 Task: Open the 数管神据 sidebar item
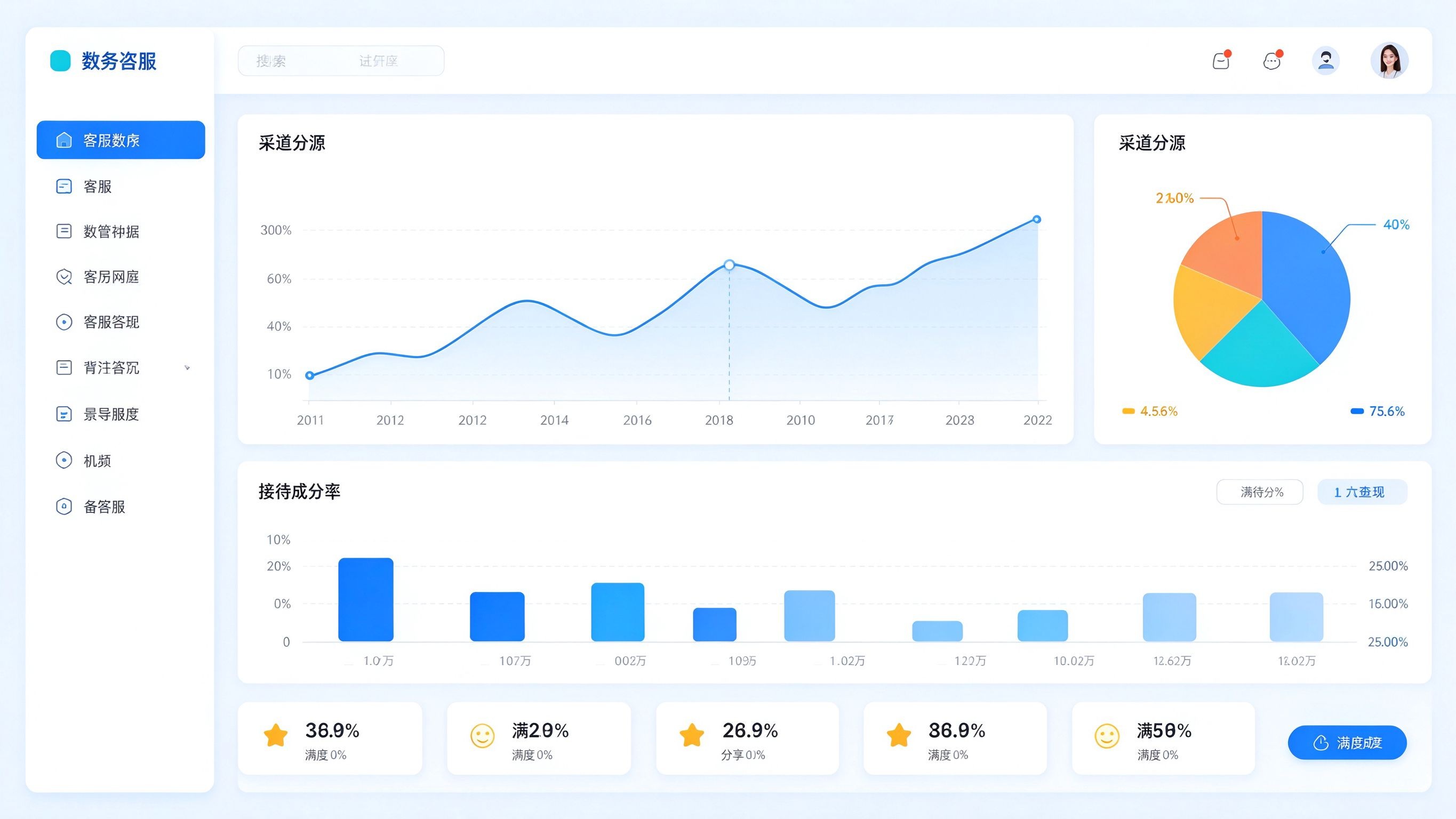point(121,231)
